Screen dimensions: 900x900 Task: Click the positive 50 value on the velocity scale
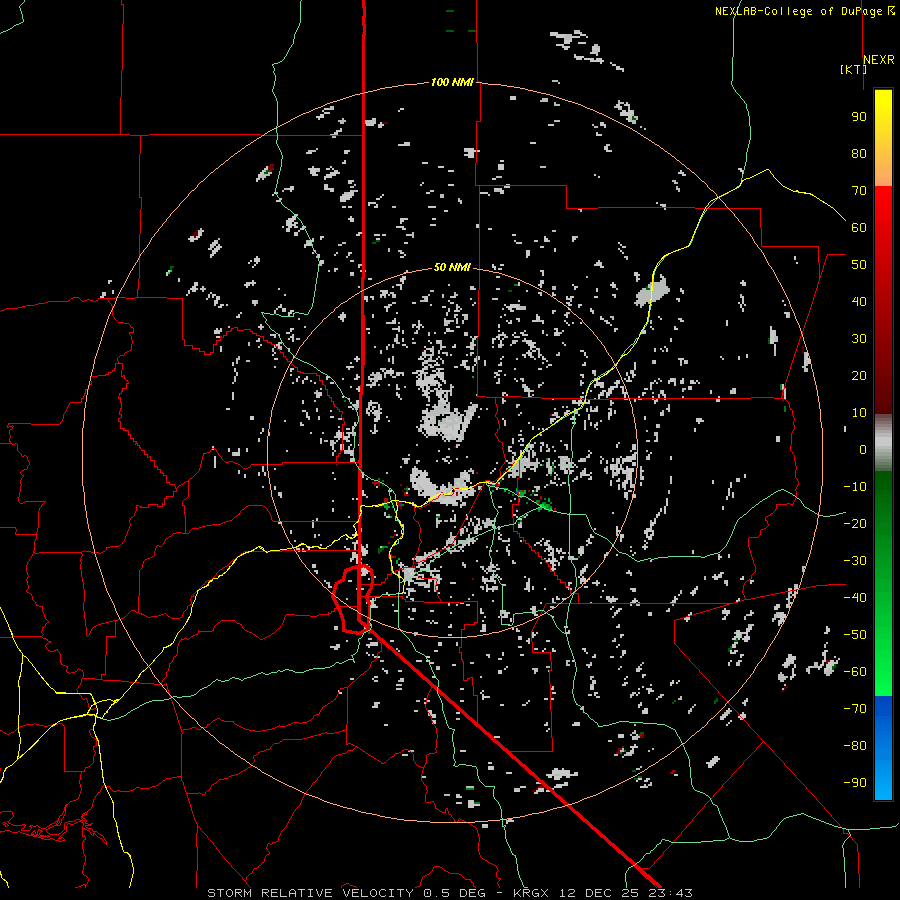pyautogui.click(x=859, y=265)
